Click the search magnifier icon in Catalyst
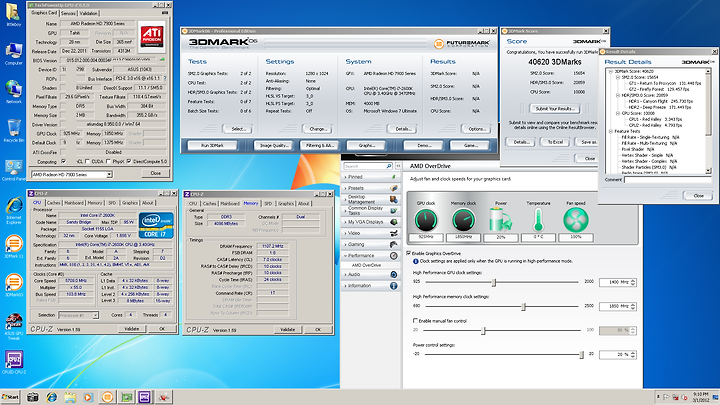 (389, 166)
